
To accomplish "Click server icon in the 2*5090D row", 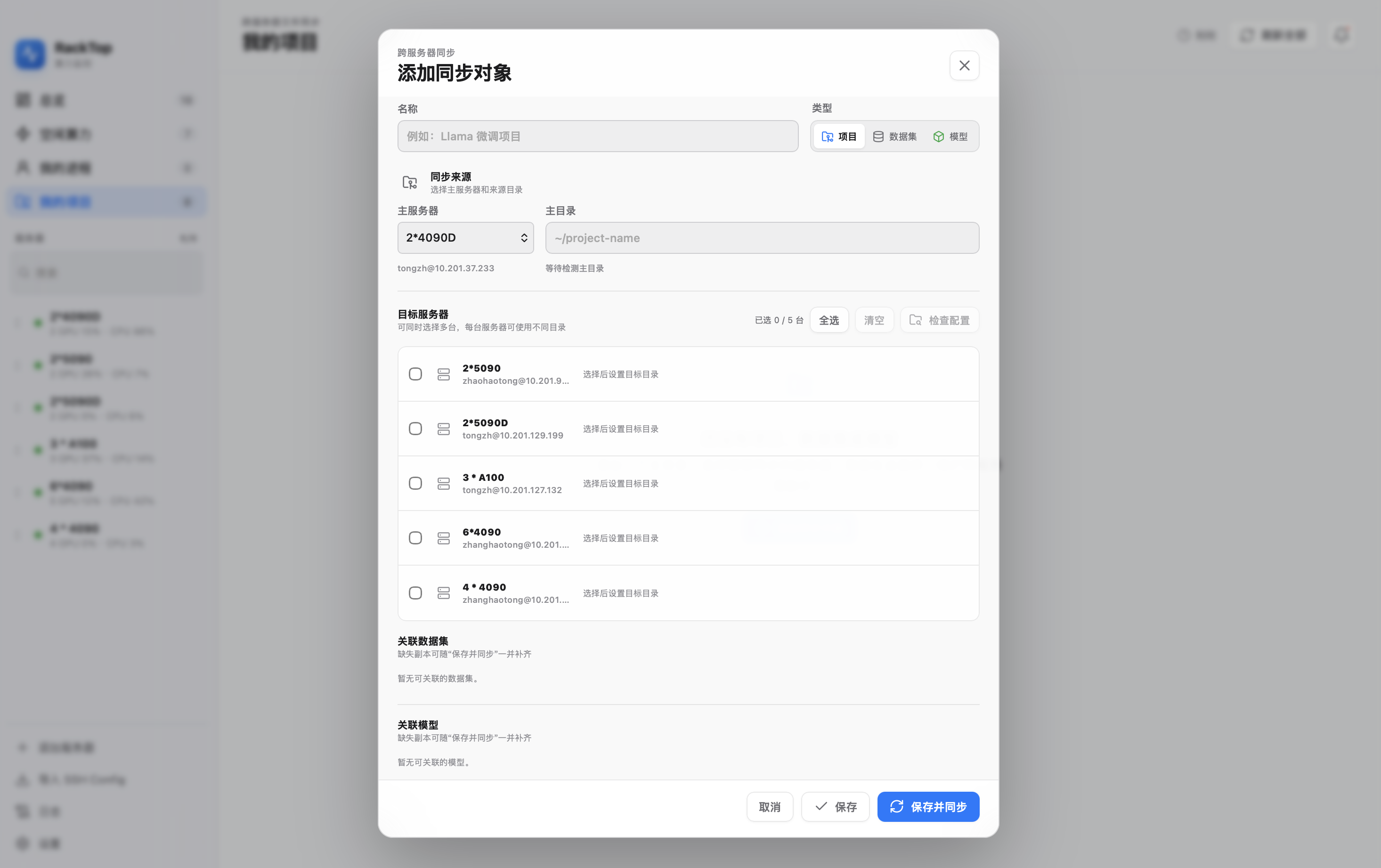I will coord(443,429).
